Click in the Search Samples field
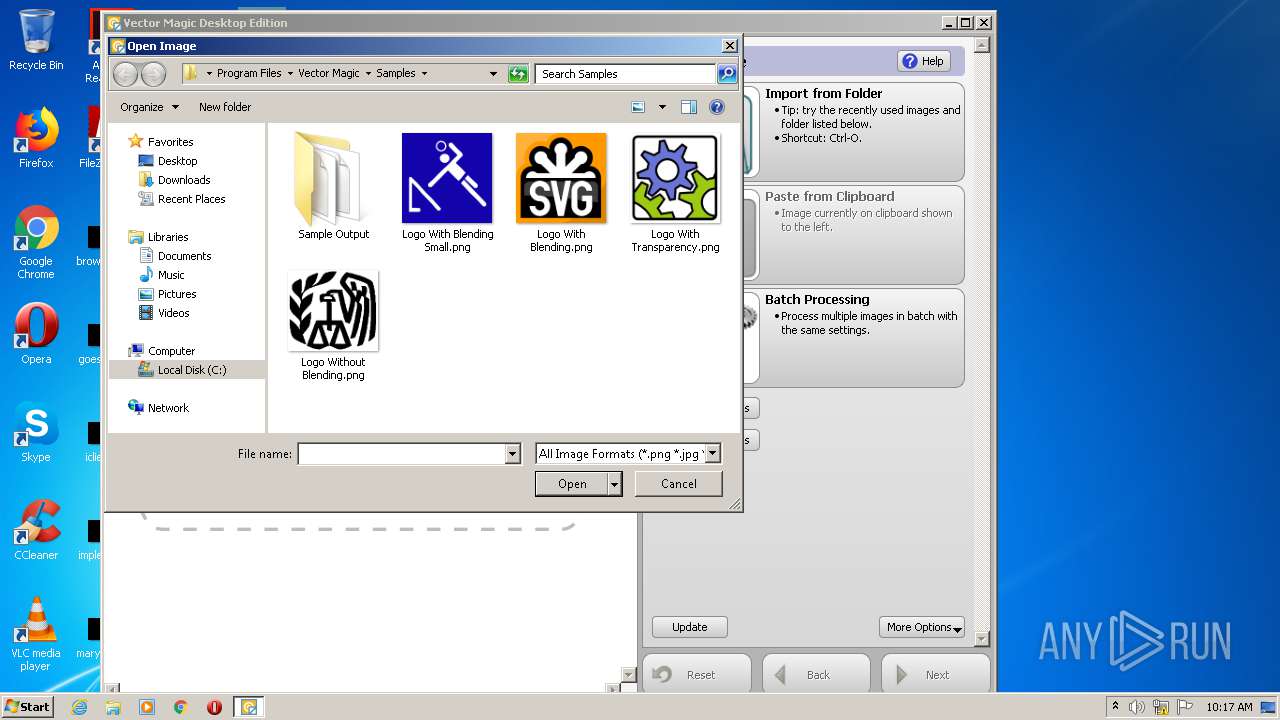Image resolution: width=1280 pixels, height=720 pixels. click(626, 73)
